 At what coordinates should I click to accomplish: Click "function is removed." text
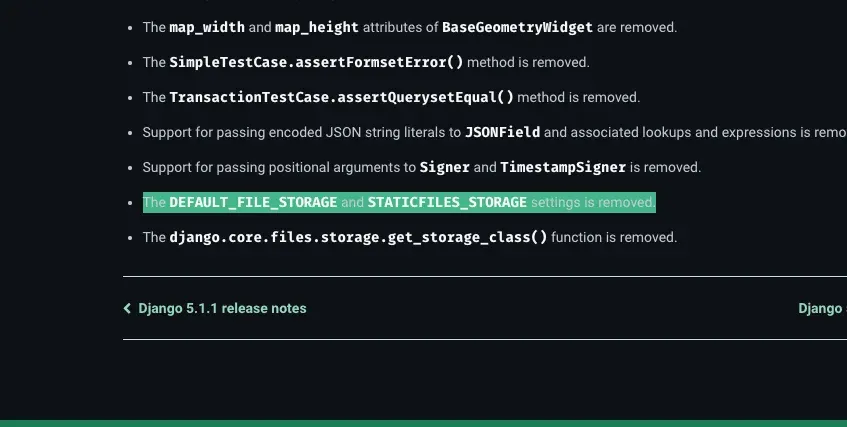pos(614,237)
